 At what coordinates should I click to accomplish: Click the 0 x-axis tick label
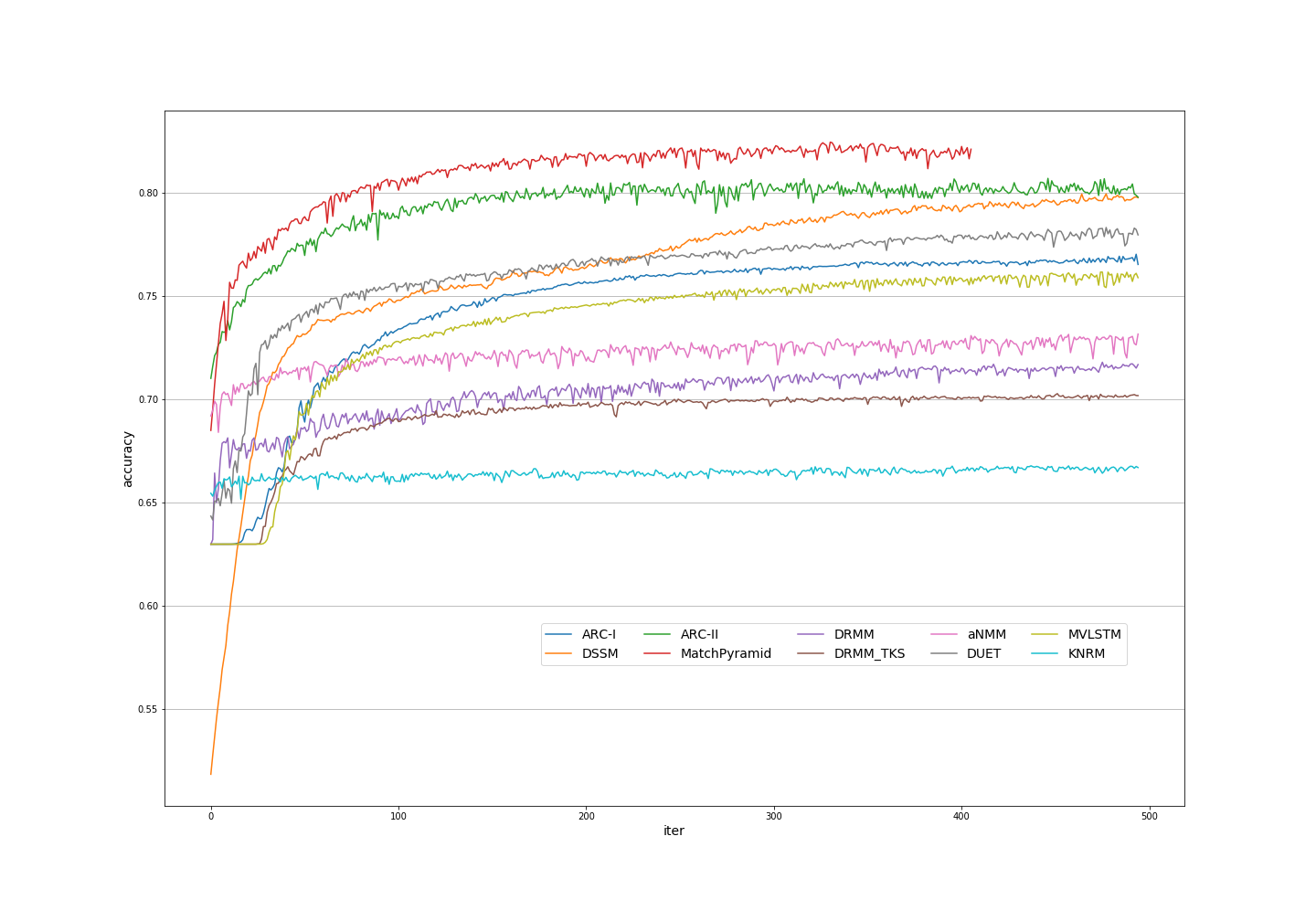211,816
